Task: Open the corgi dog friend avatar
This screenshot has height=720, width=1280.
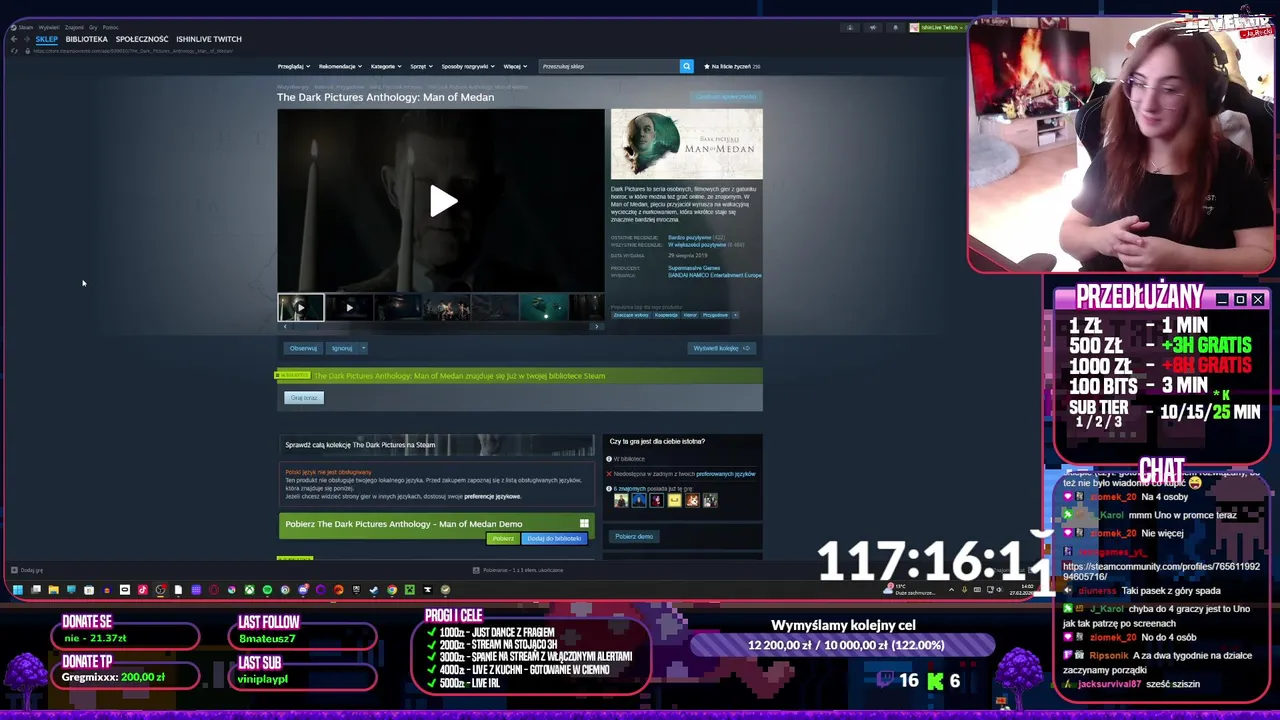Action: tap(692, 500)
